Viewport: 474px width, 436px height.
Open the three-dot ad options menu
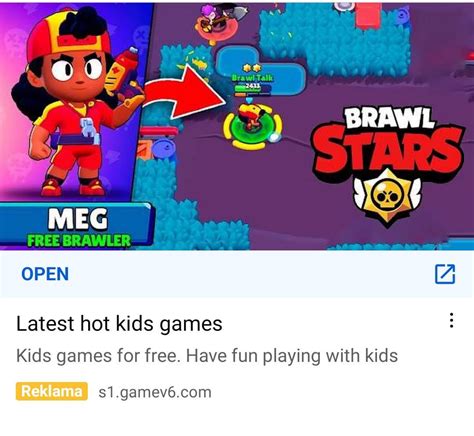[x=451, y=320]
